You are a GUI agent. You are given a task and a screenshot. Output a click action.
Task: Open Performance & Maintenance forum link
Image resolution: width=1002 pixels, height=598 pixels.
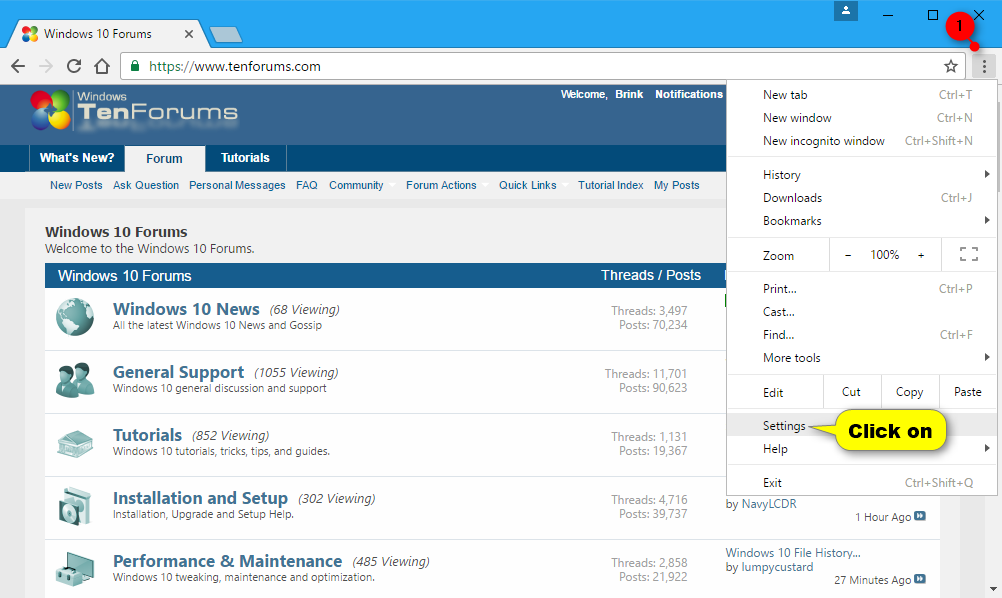227,561
